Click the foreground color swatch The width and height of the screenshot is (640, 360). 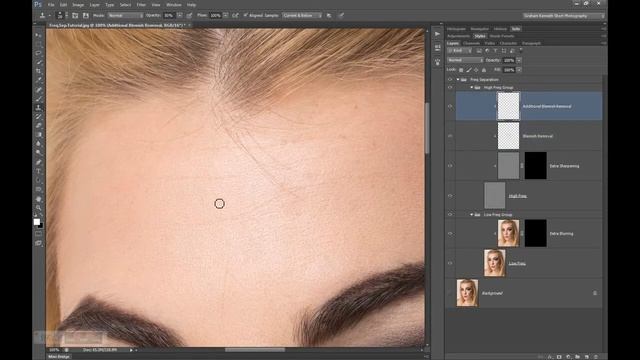36,222
